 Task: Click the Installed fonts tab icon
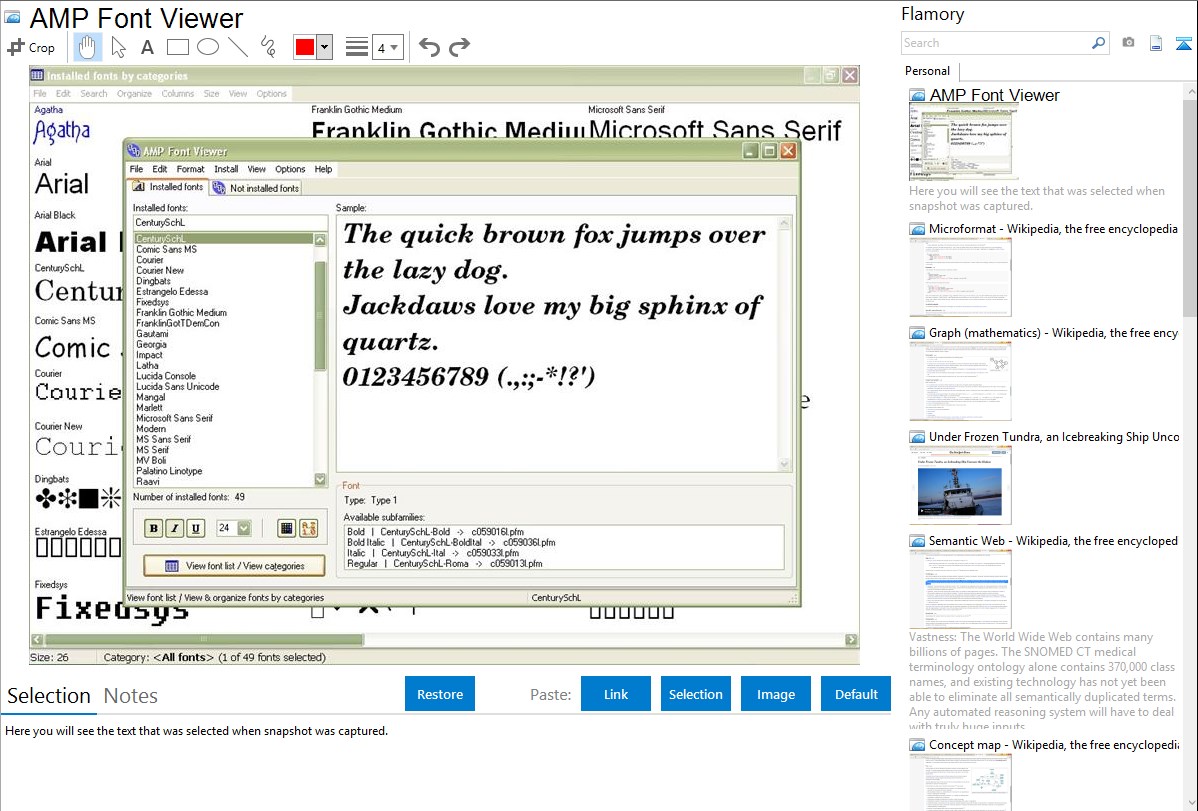[138, 187]
